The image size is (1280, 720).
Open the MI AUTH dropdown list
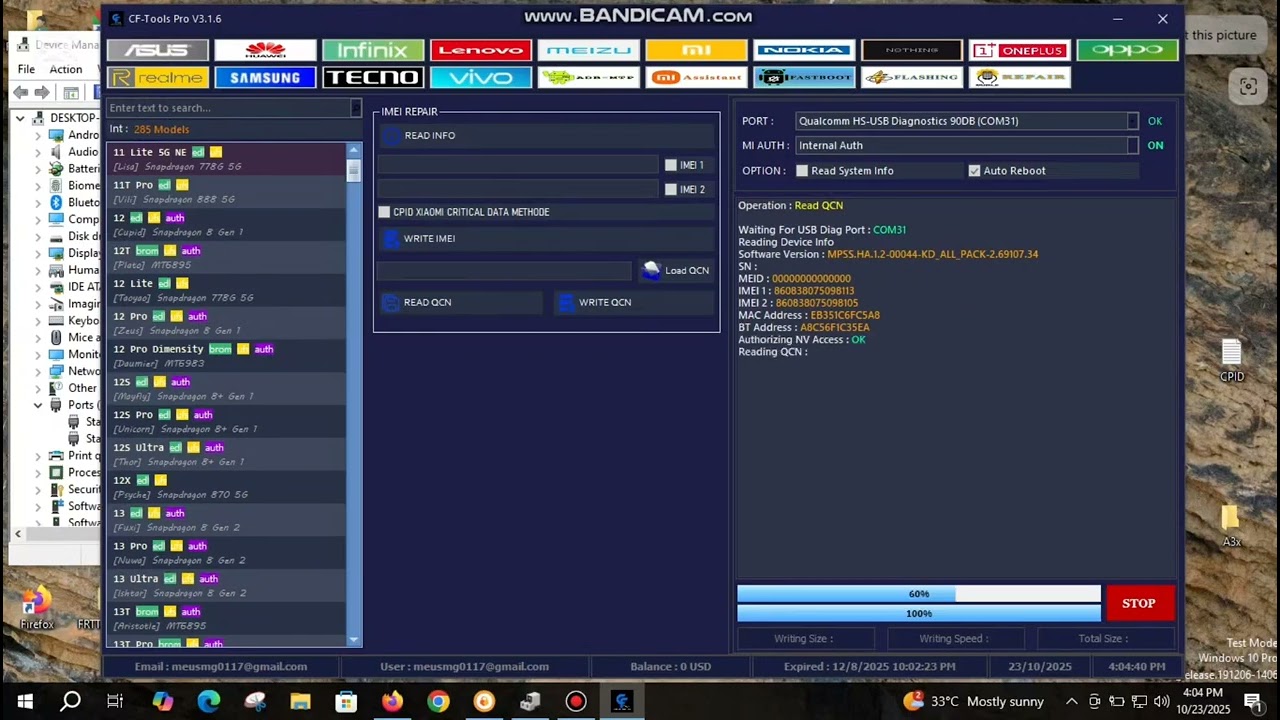[x=1132, y=145]
